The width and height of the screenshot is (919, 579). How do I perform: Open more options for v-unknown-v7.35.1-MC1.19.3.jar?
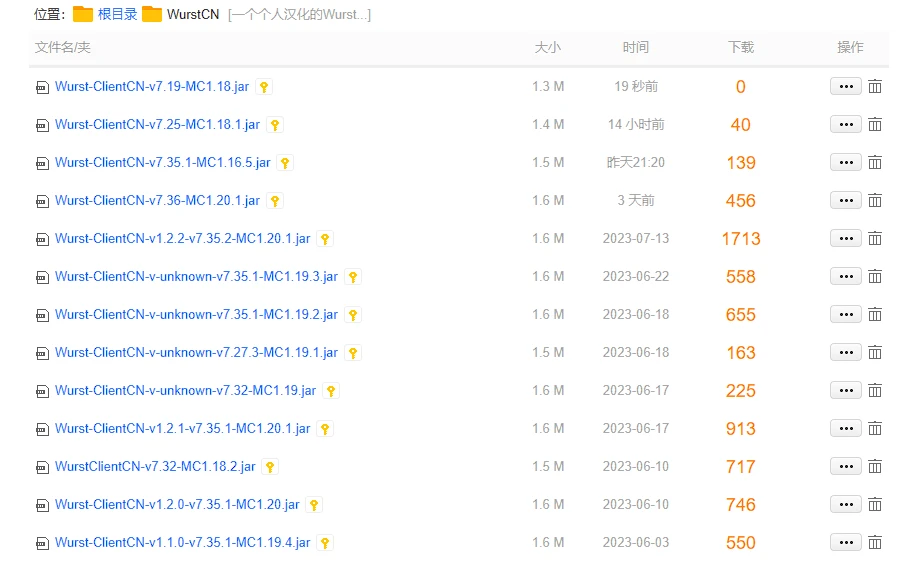coord(846,277)
